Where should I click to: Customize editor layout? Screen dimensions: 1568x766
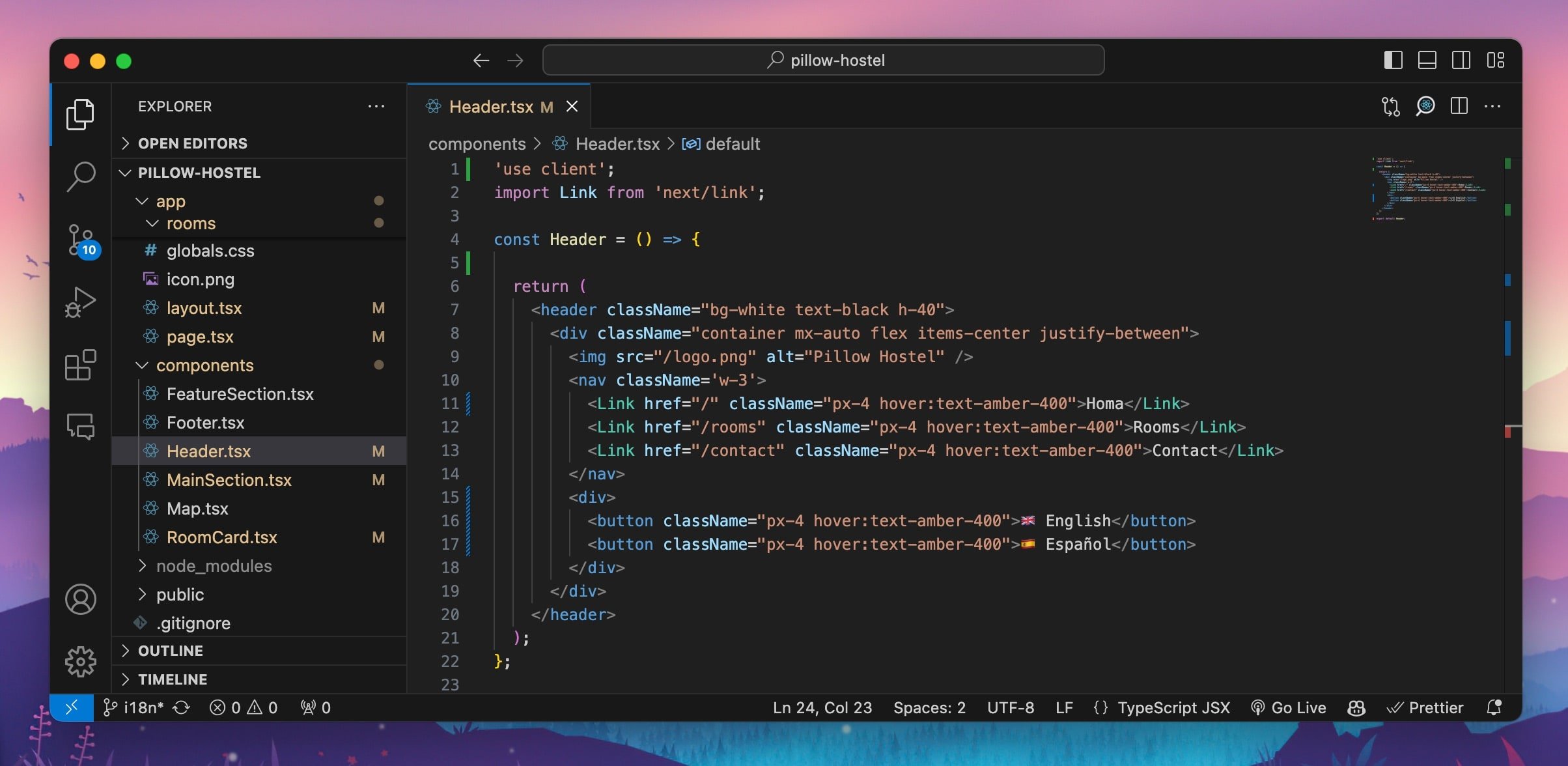(x=1496, y=61)
